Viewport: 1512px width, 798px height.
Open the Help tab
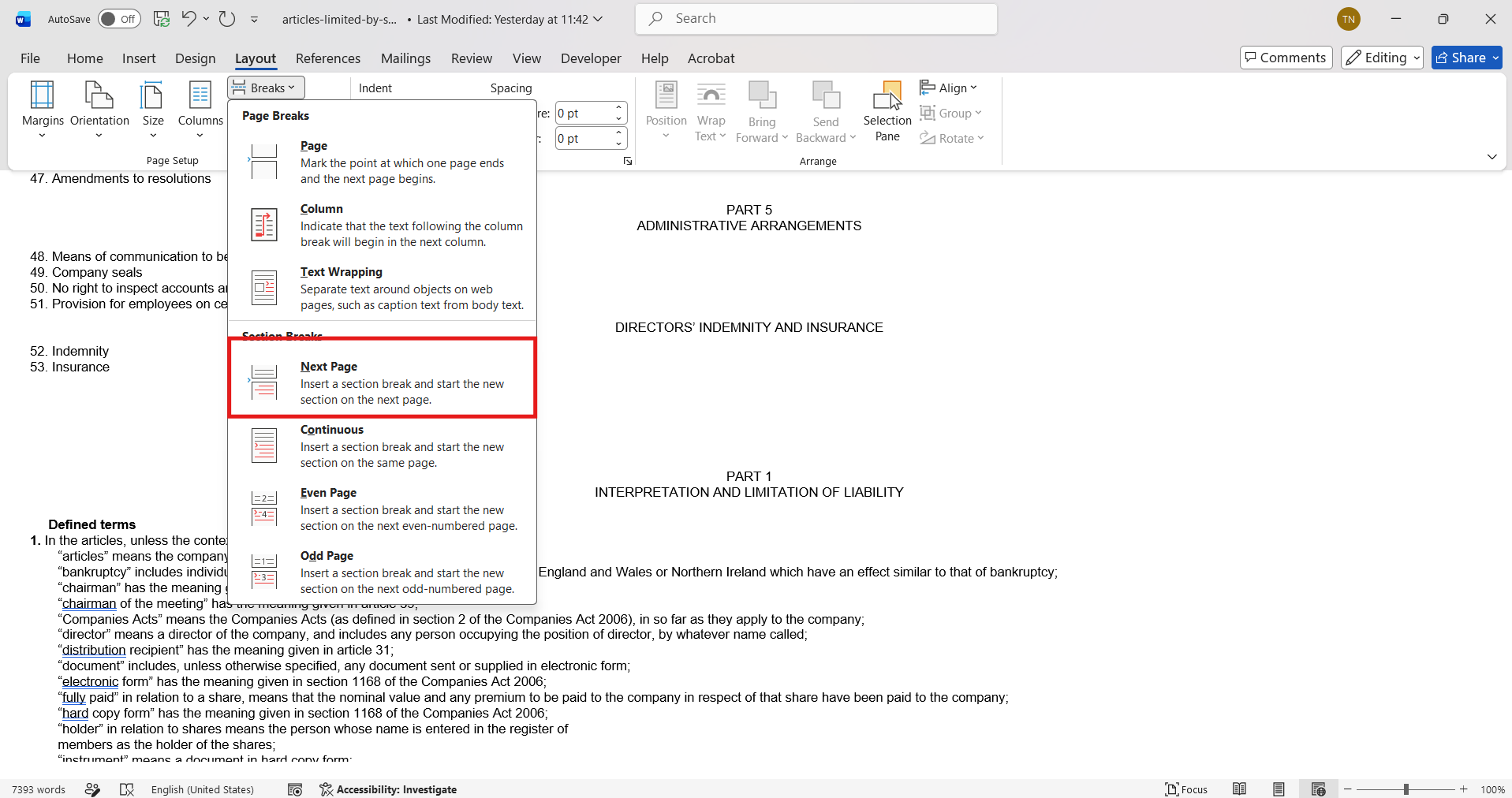(x=655, y=58)
